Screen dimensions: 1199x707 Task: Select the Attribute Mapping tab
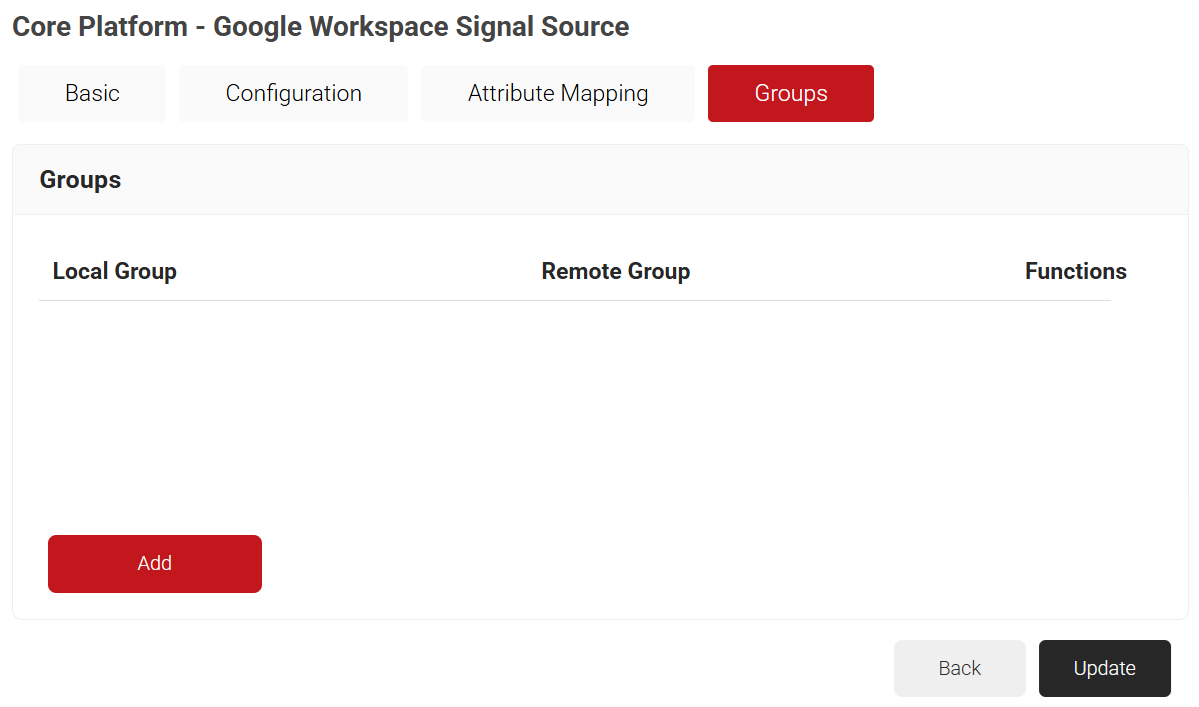click(557, 94)
